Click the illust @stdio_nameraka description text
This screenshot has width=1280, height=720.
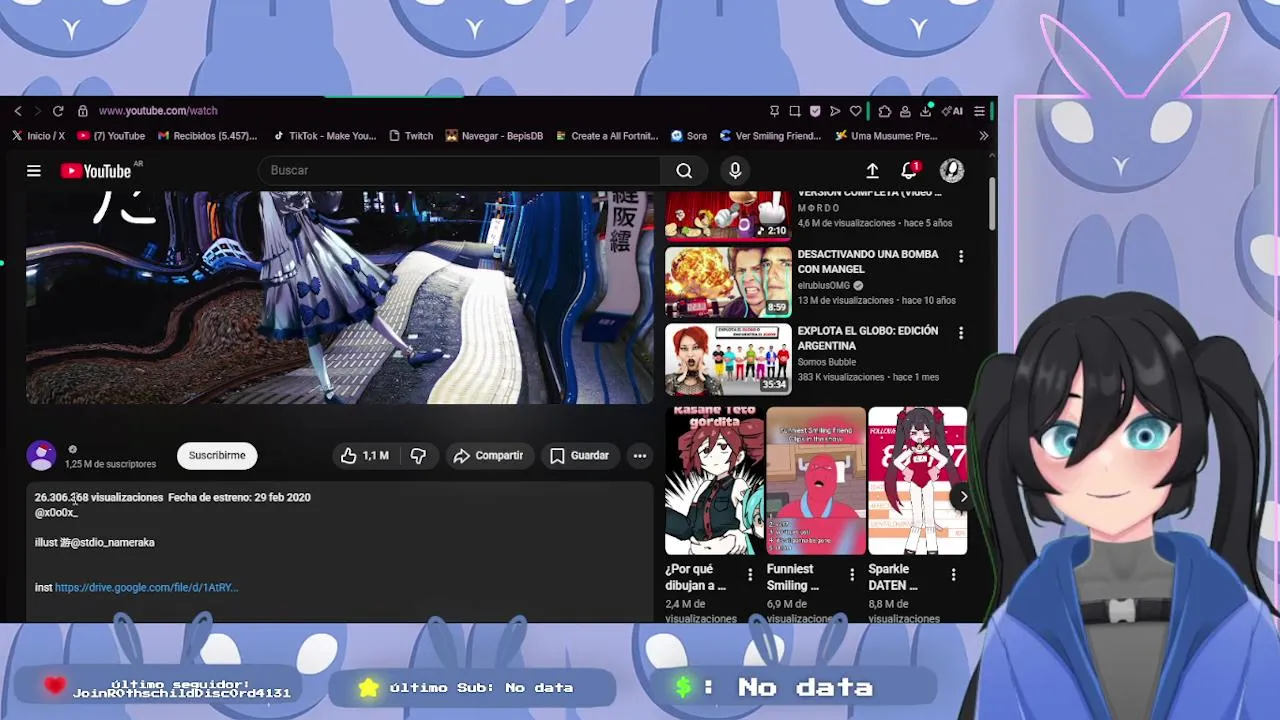[x=94, y=543]
